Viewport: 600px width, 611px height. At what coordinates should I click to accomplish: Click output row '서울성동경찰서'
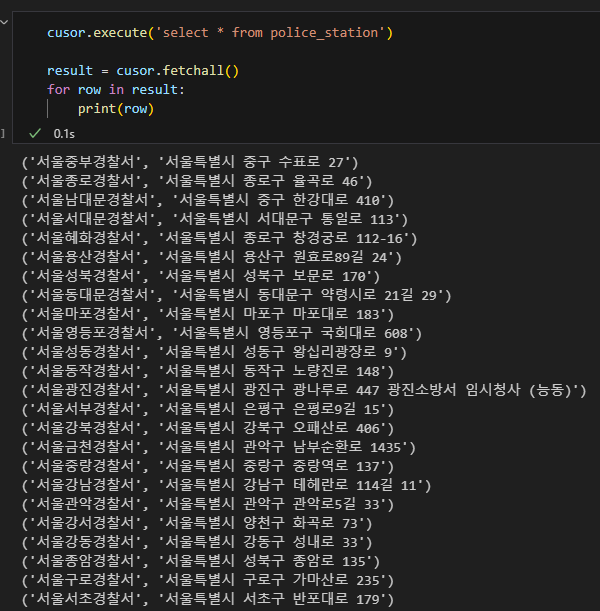pos(215,352)
